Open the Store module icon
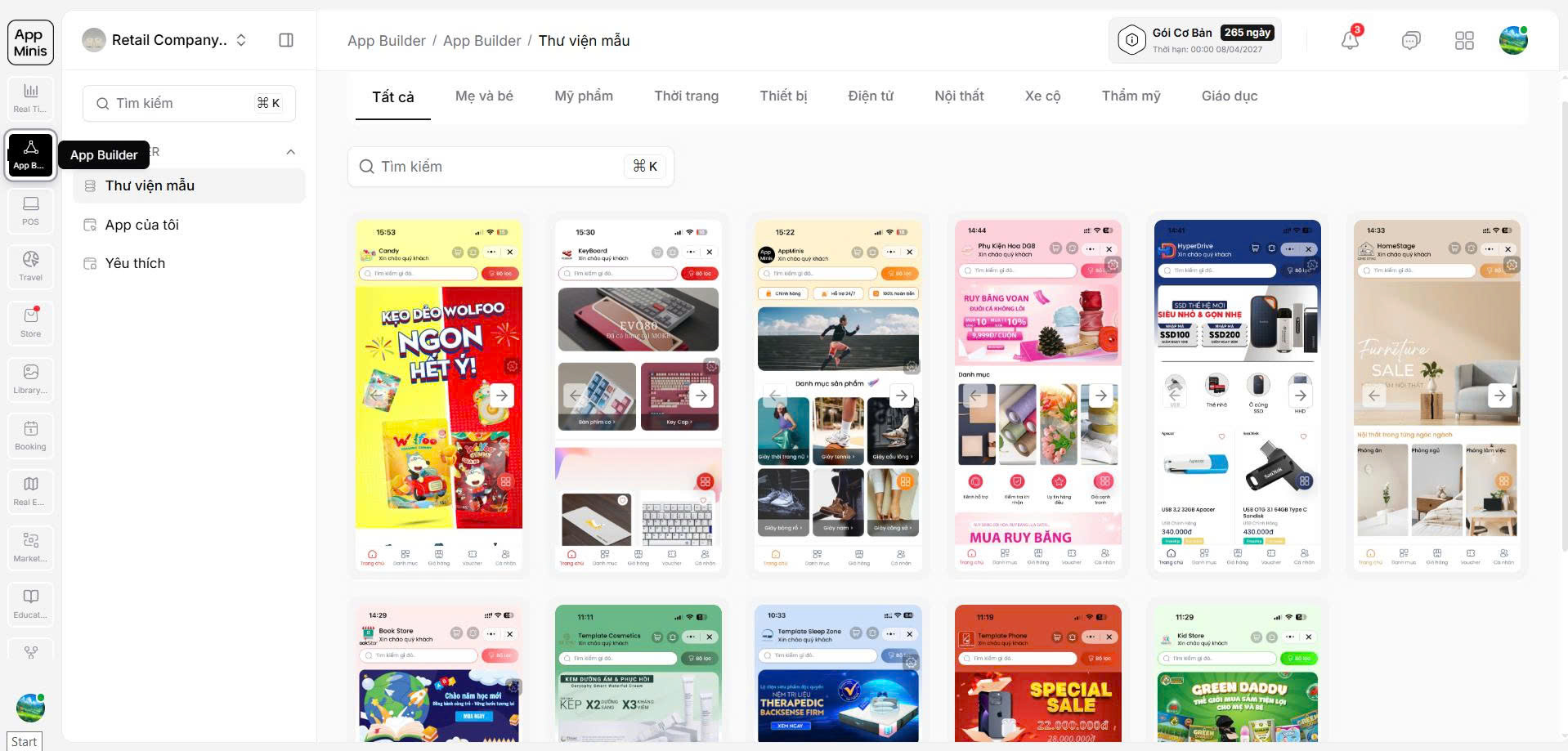 (x=30, y=323)
